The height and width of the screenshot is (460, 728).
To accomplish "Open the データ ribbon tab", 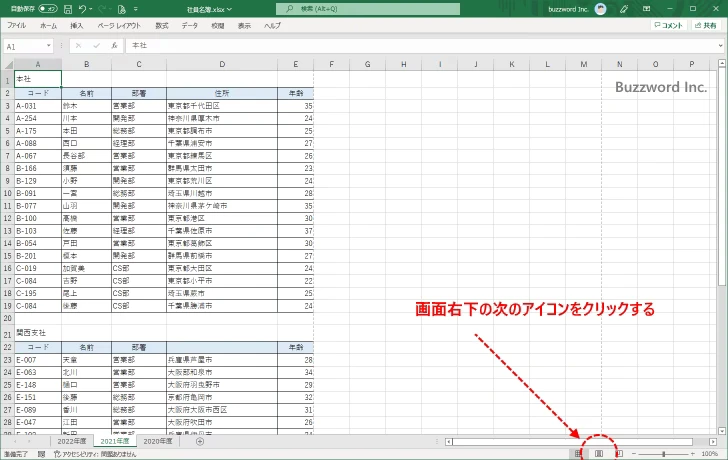I will click(189, 25).
